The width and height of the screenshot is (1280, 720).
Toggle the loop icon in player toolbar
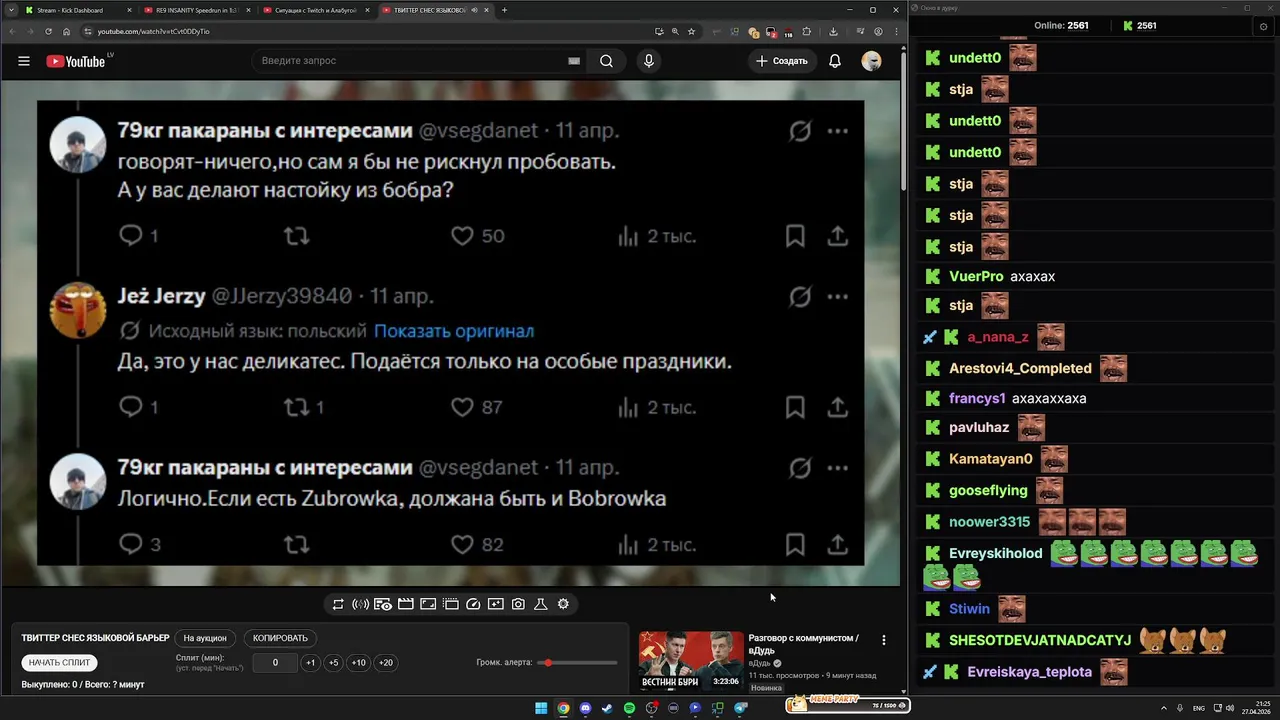point(338,604)
